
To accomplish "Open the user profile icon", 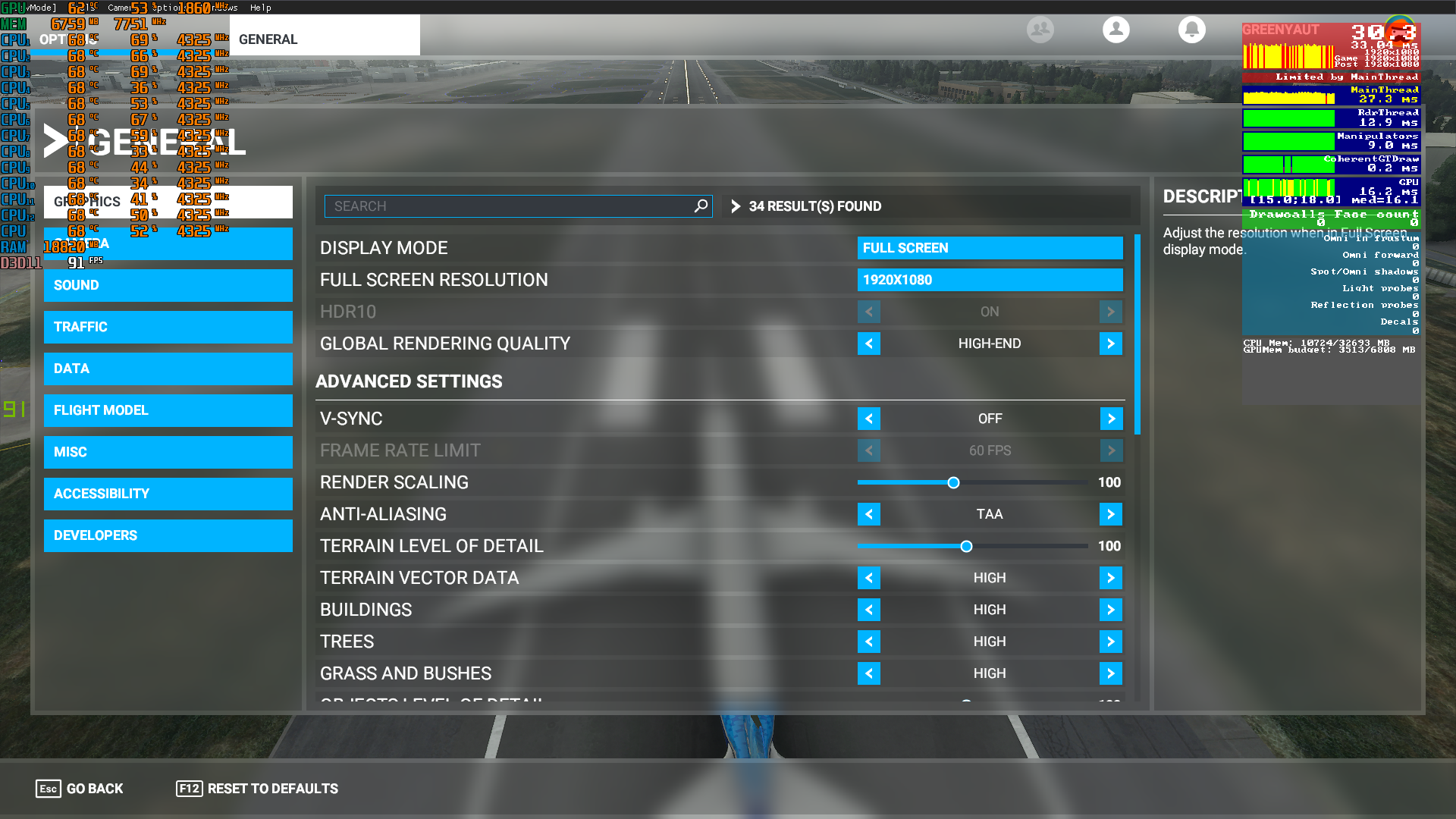I will pyautogui.click(x=1116, y=30).
